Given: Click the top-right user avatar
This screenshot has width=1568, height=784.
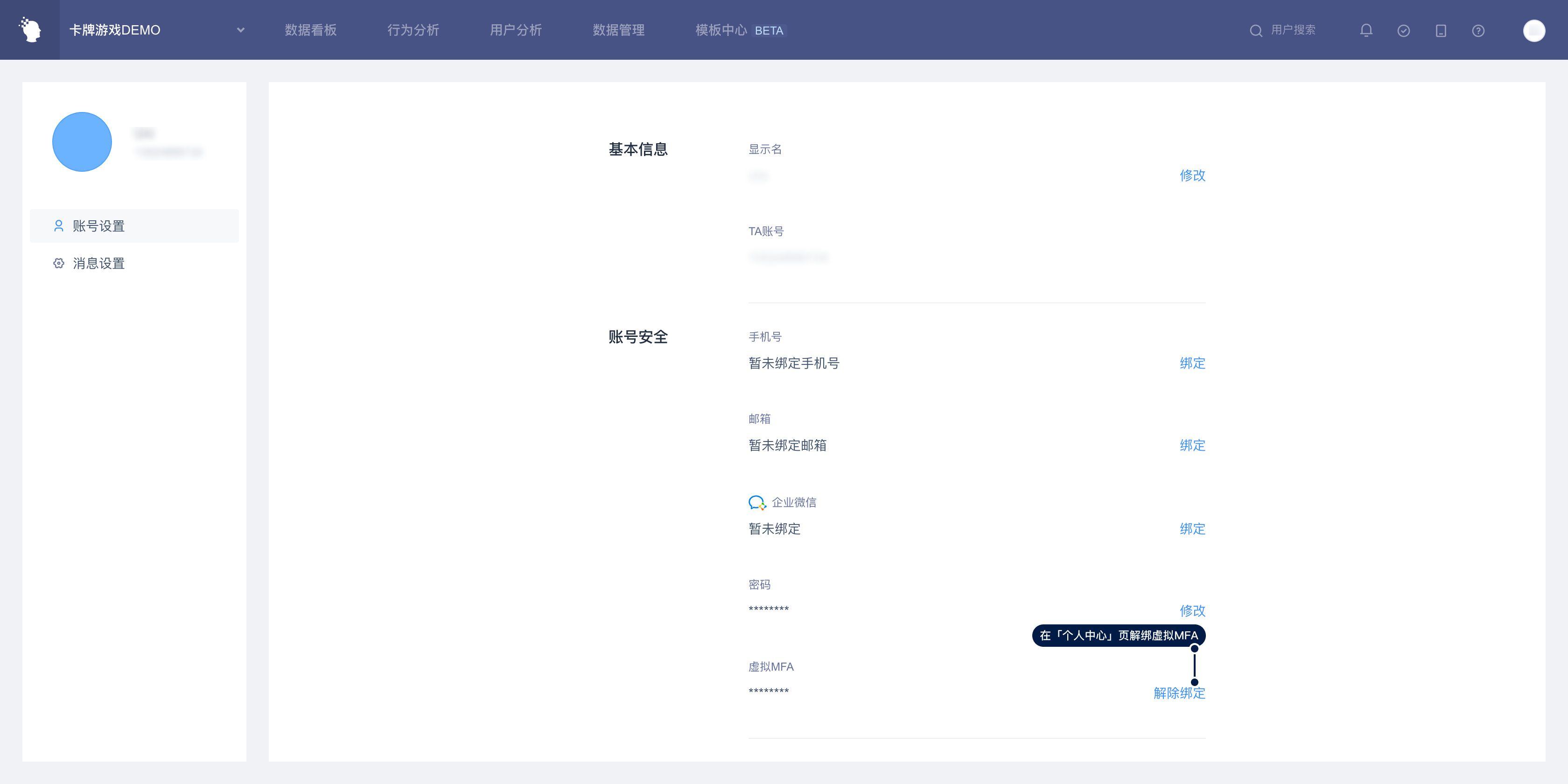Looking at the screenshot, I should 1533,30.
